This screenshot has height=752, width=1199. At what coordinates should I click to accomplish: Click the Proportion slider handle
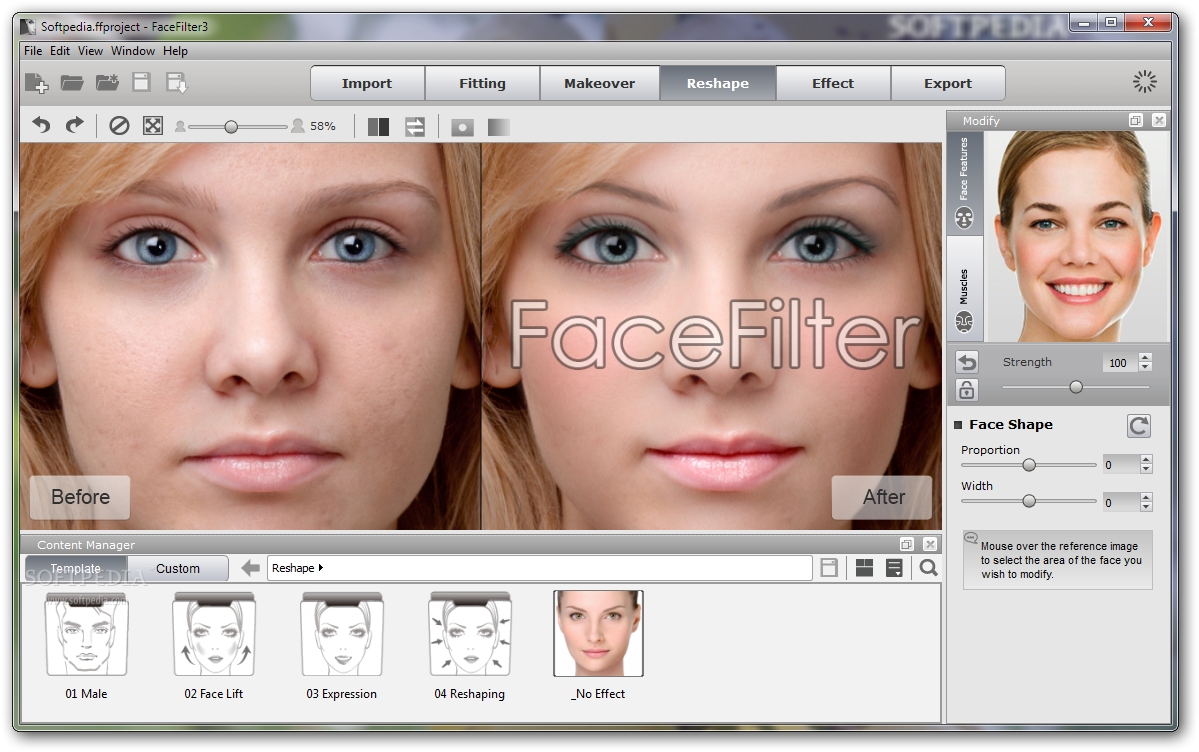pyautogui.click(x=1029, y=464)
